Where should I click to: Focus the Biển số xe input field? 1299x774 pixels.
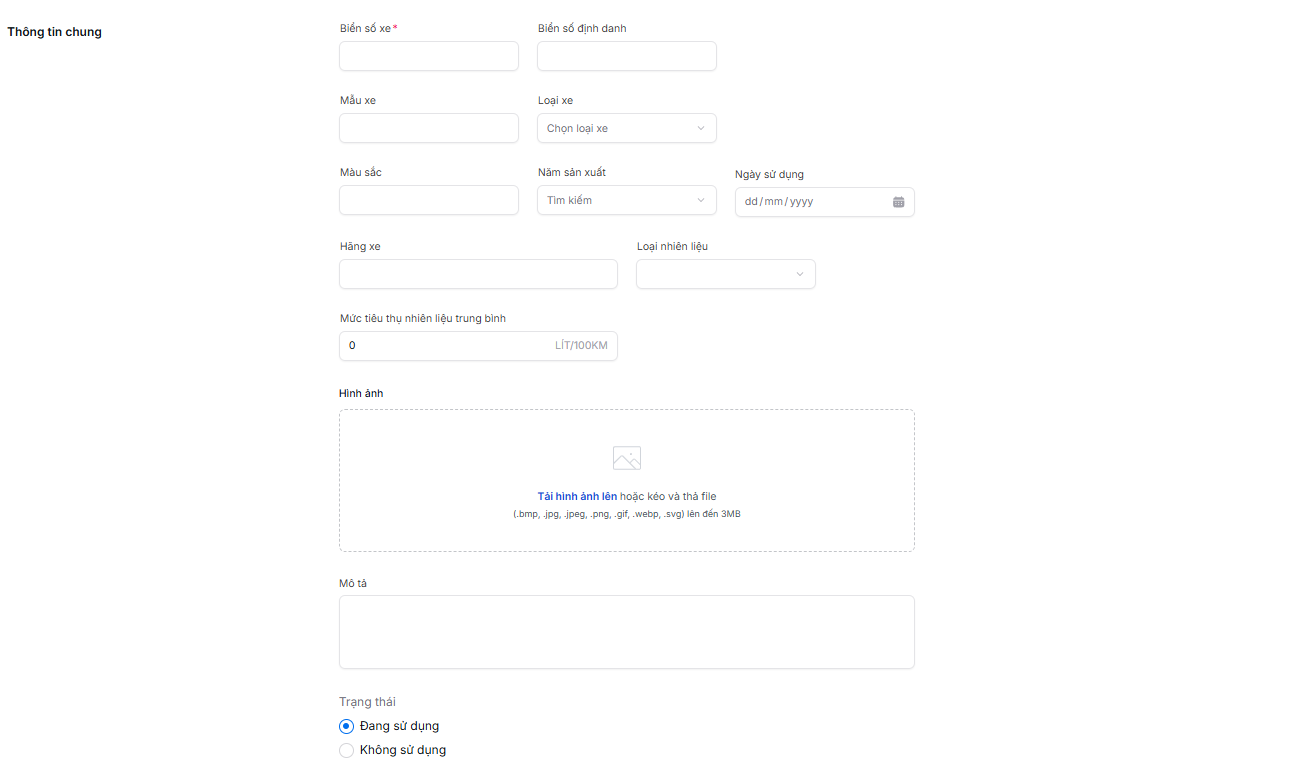point(428,56)
